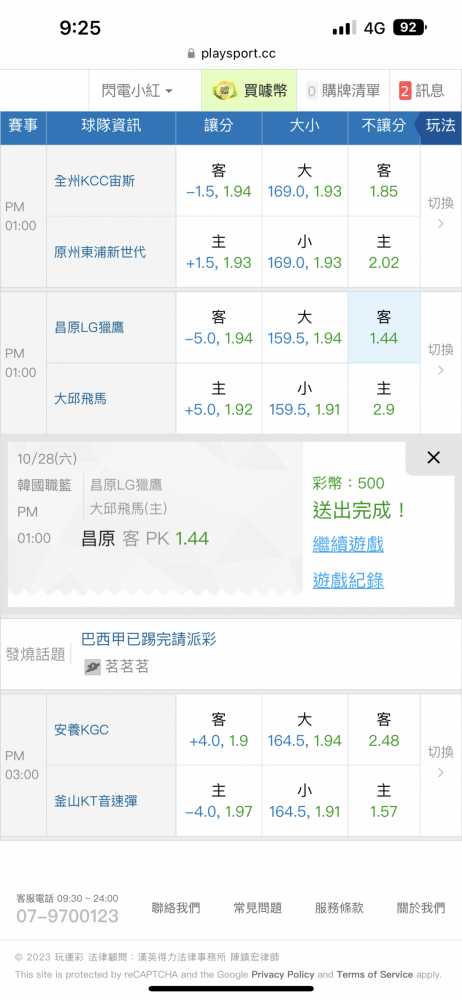Viewport: 462px width, 1000px height.
Task: Click the coin icon beside 買噱幣
Action: [x=225, y=91]
